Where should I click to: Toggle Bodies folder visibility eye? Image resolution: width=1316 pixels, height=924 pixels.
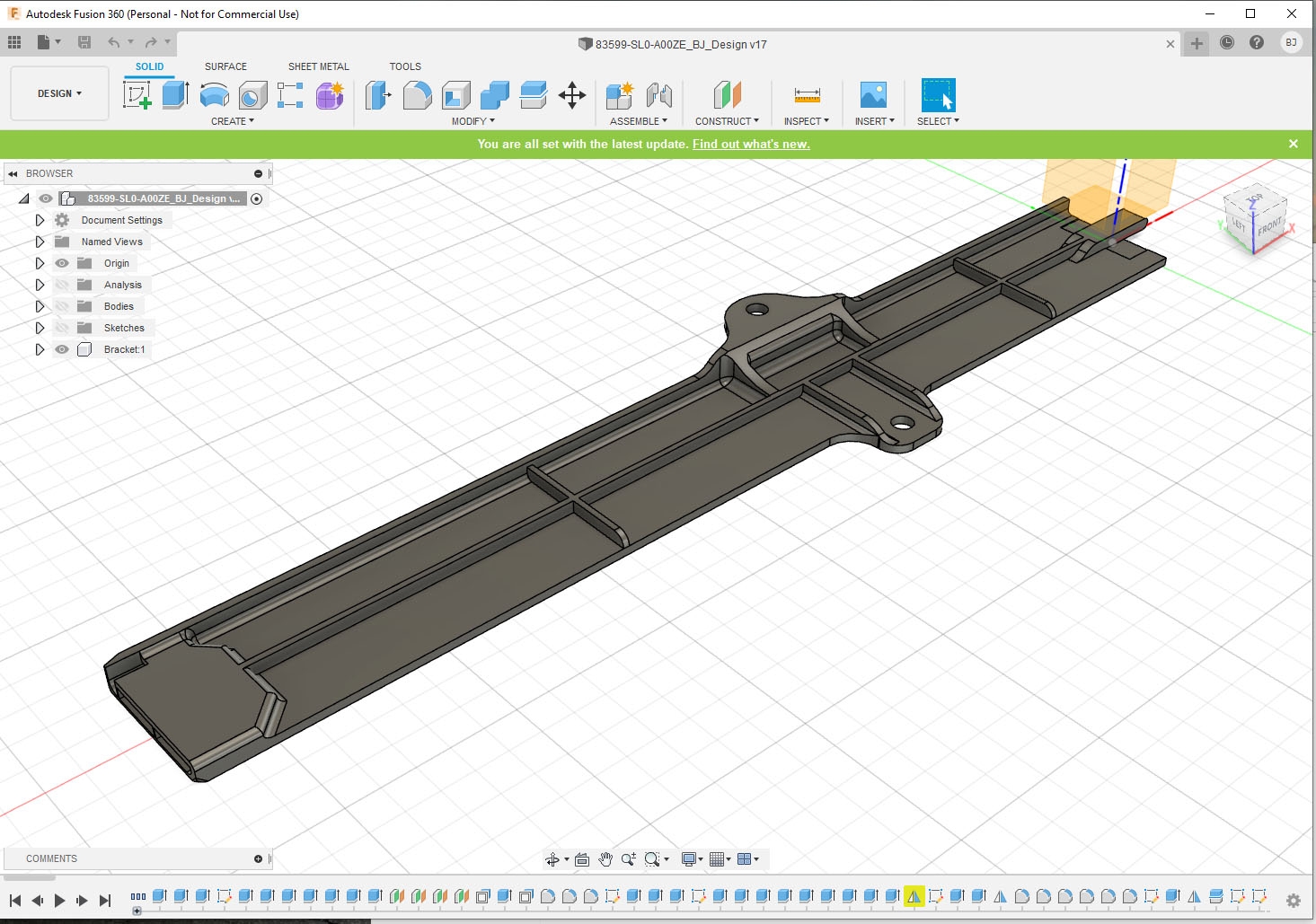tap(62, 306)
